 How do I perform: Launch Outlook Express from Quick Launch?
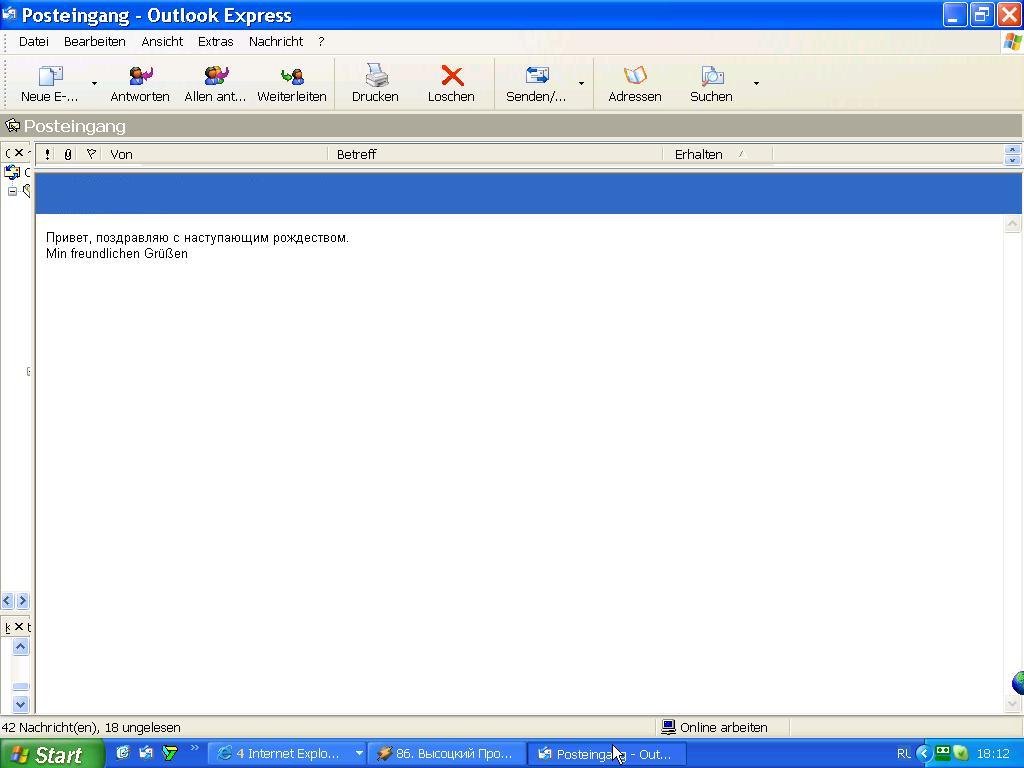(146, 753)
